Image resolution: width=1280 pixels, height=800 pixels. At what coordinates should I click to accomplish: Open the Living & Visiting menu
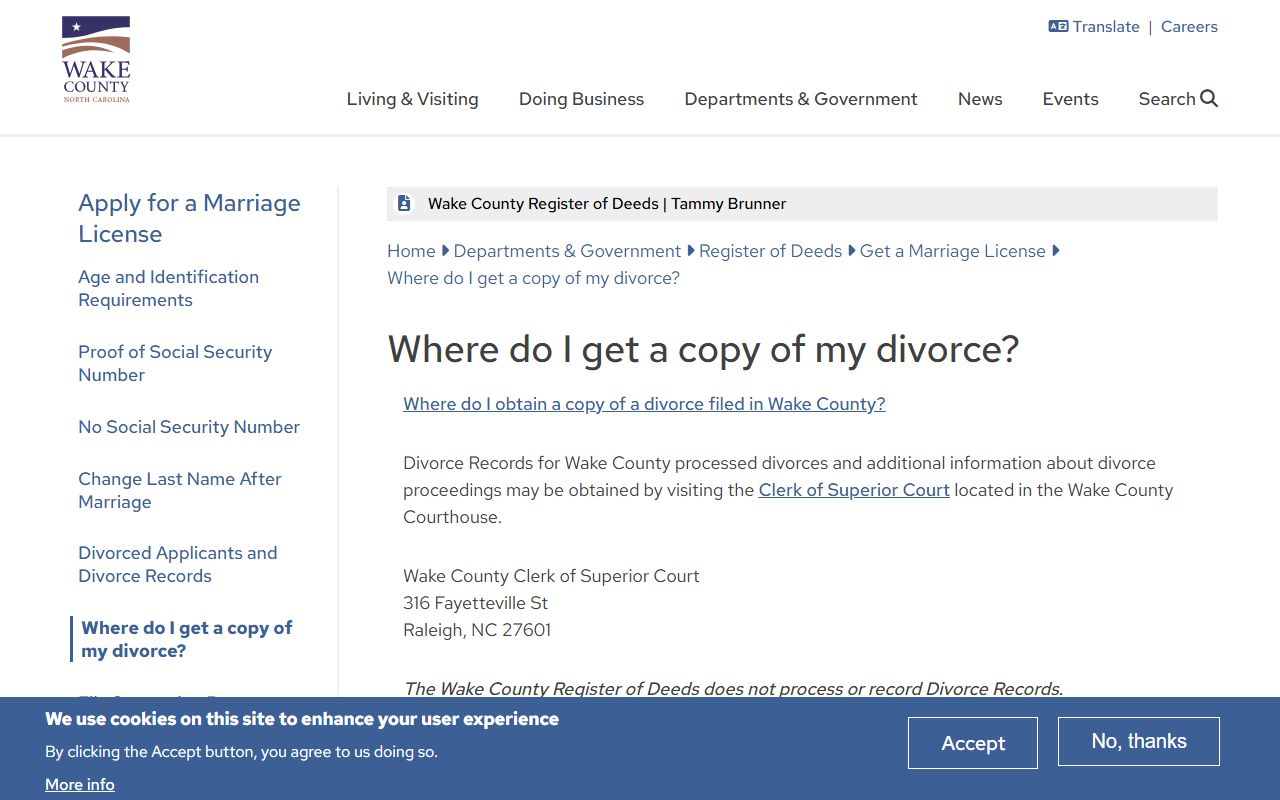(x=412, y=99)
